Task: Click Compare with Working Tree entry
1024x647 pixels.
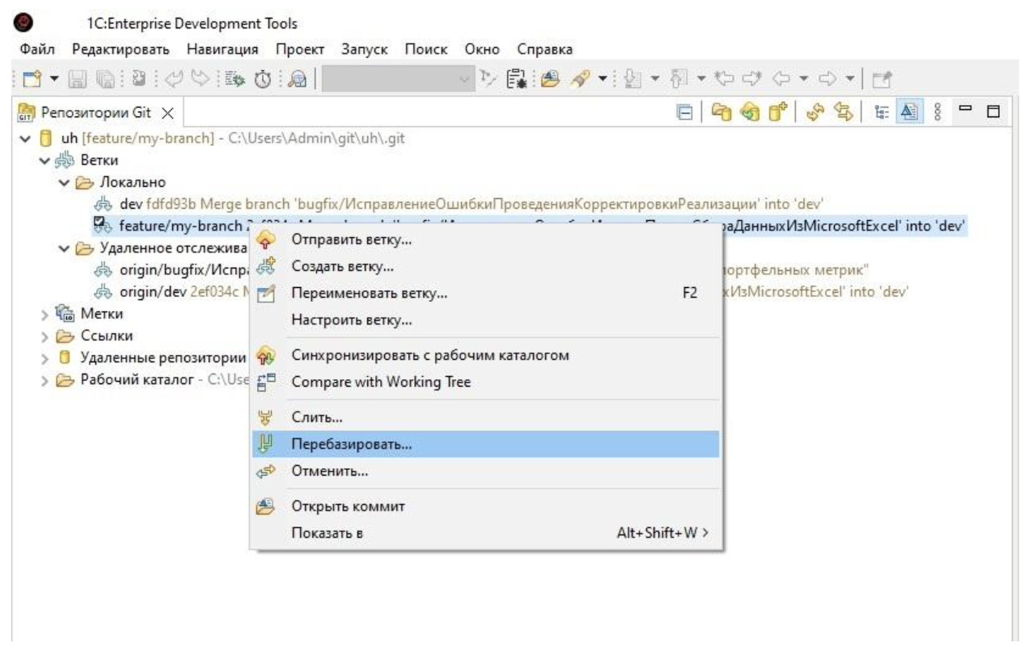Action: coord(380,382)
